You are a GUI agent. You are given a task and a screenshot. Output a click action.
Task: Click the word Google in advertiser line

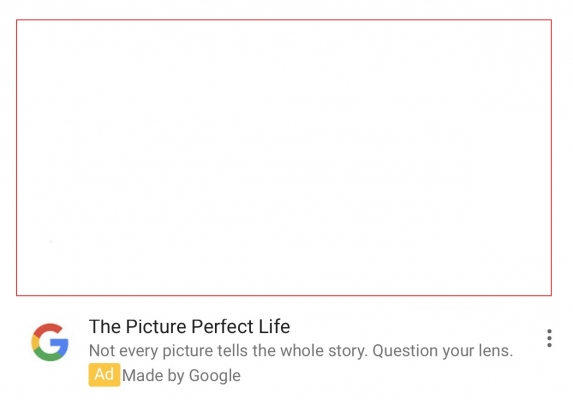click(x=215, y=376)
